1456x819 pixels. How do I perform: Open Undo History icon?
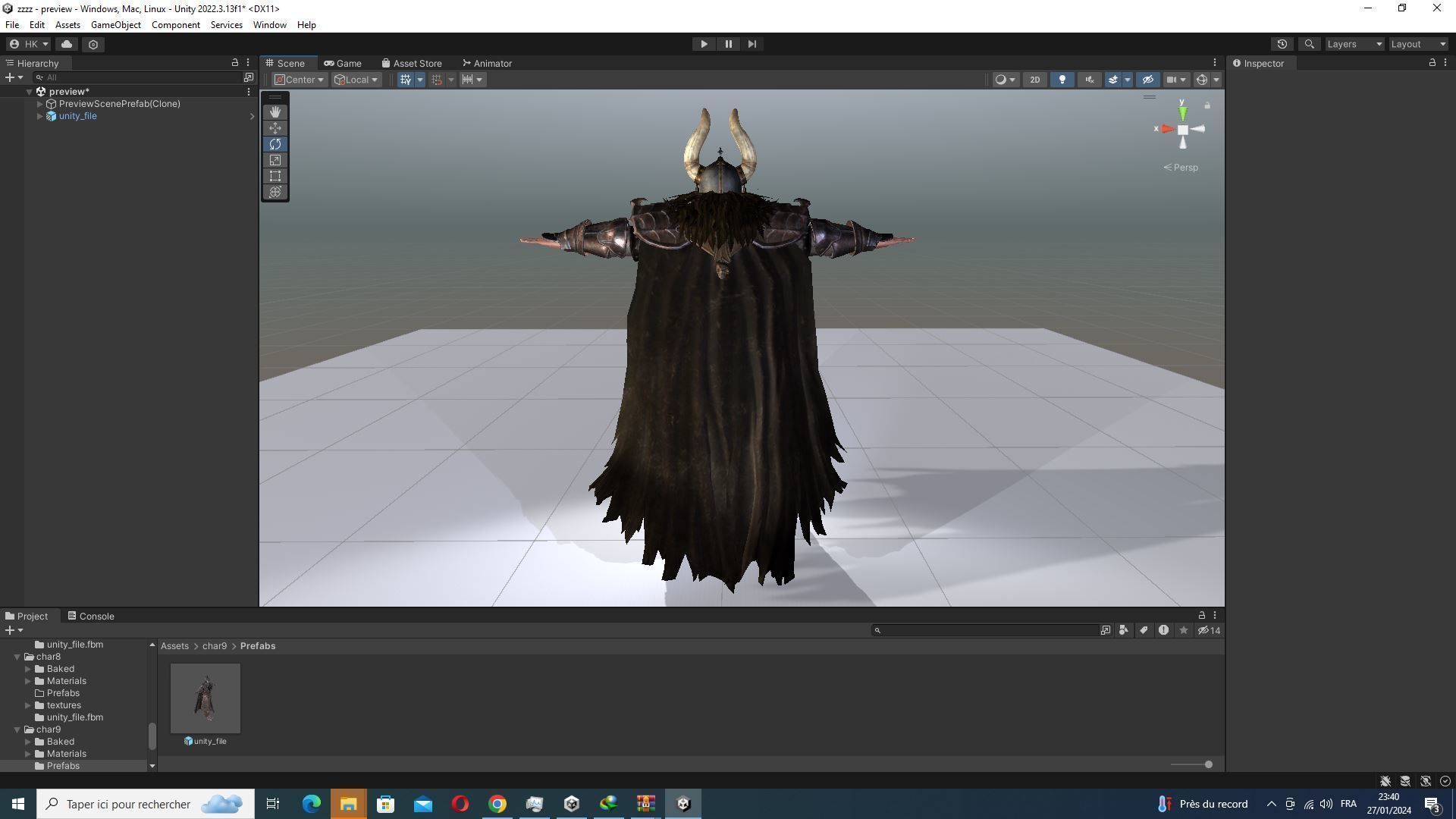coord(1282,44)
